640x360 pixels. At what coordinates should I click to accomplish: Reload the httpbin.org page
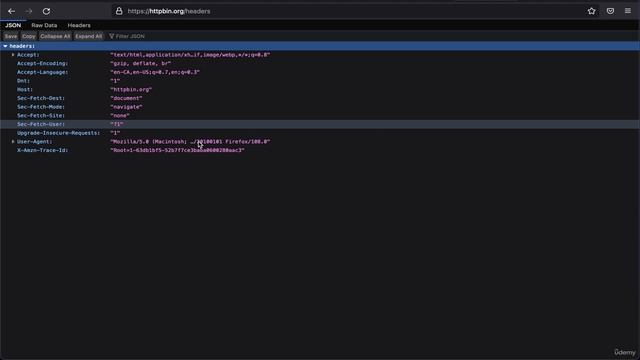point(47,11)
